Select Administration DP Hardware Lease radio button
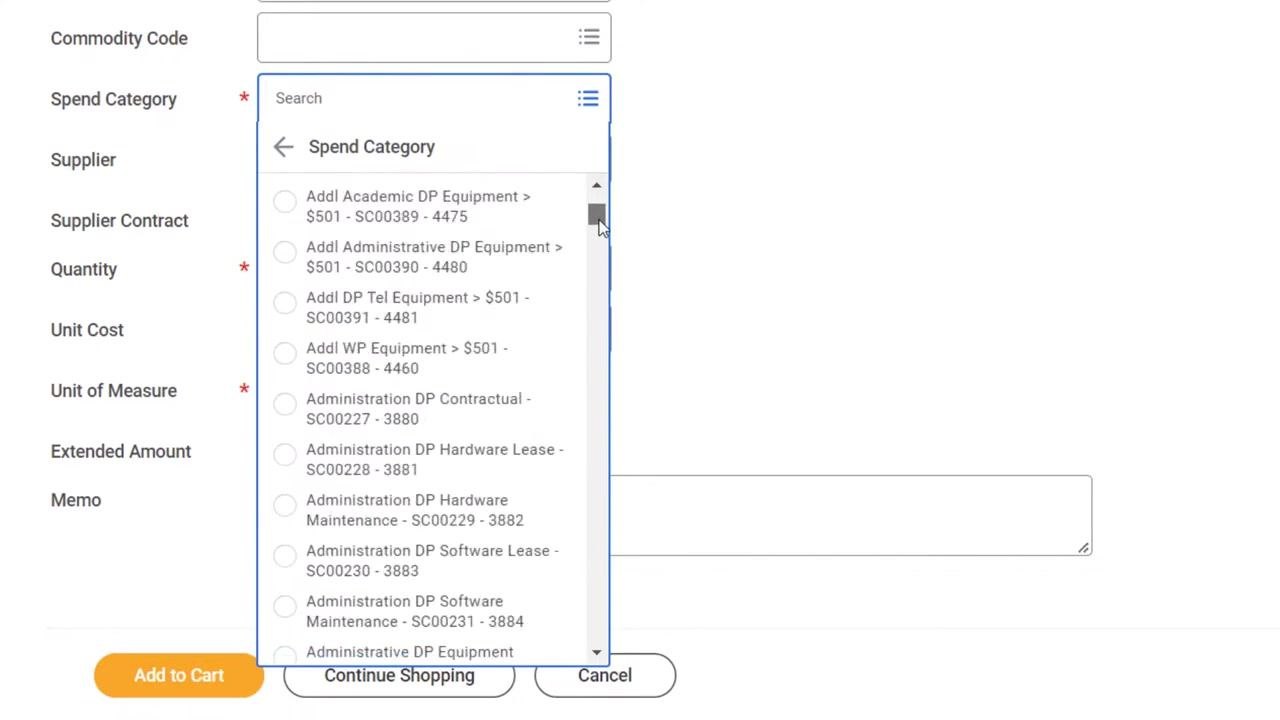Viewport: 1280px width, 720px height. (x=285, y=455)
